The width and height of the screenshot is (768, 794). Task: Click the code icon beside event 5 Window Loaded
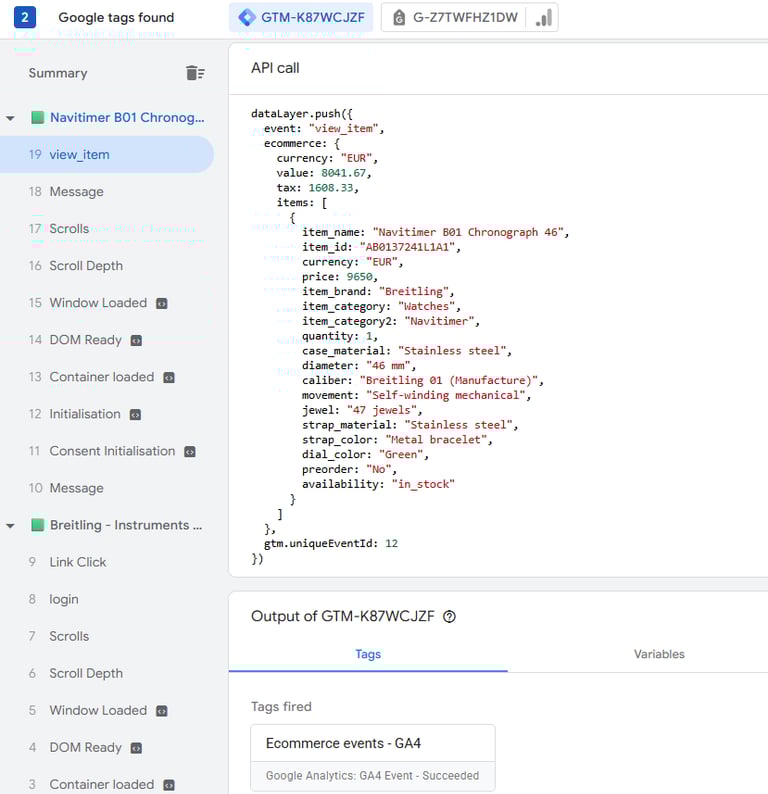(x=161, y=711)
